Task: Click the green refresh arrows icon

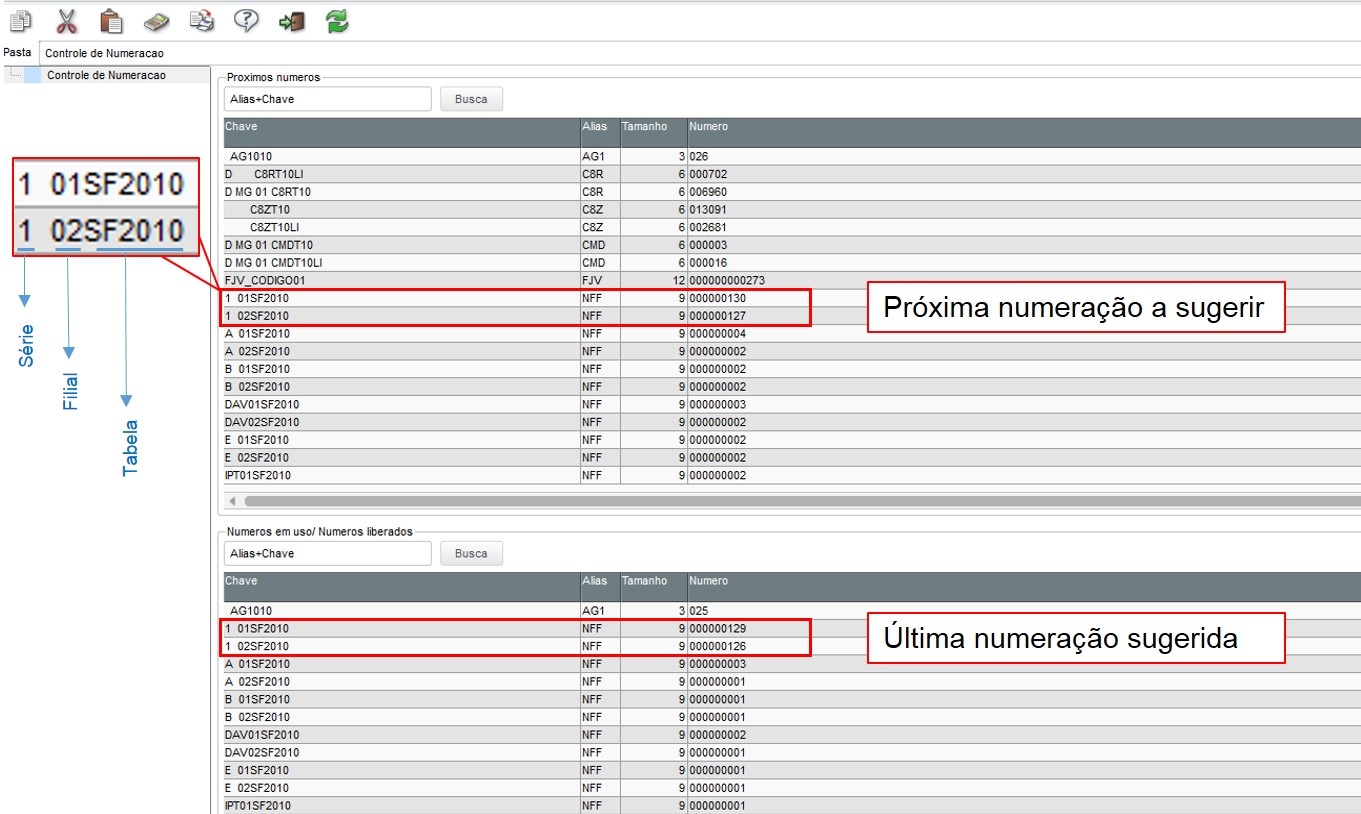Action: (x=337, y=20)
